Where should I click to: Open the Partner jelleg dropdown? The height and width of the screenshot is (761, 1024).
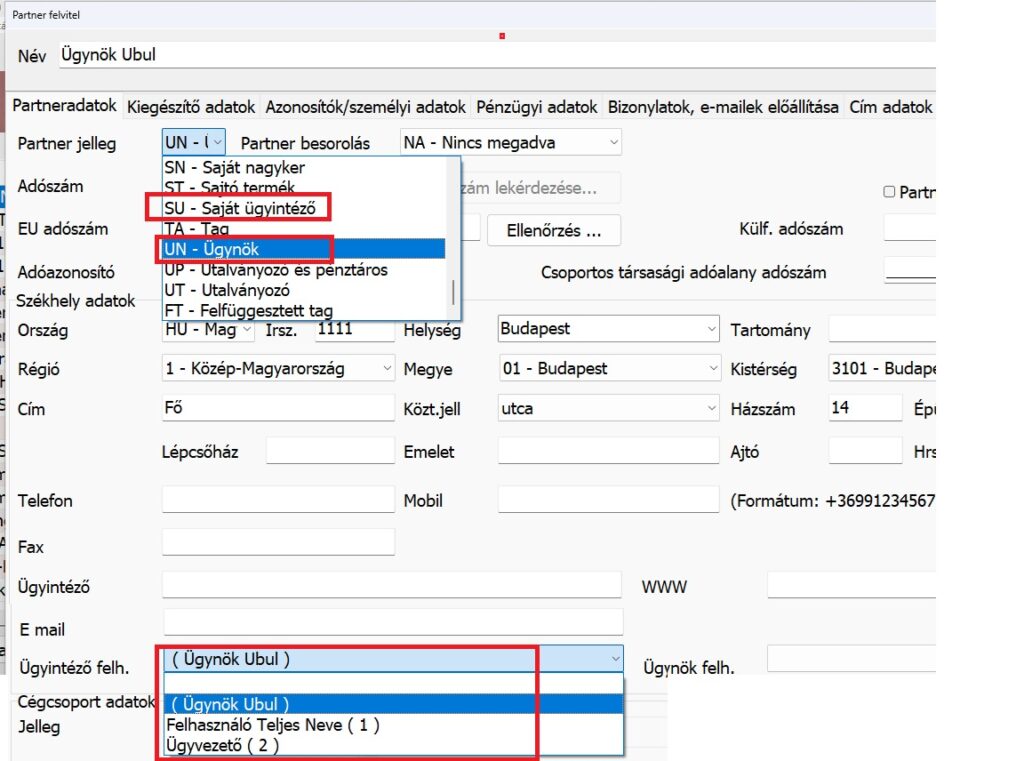click(194, 142)
